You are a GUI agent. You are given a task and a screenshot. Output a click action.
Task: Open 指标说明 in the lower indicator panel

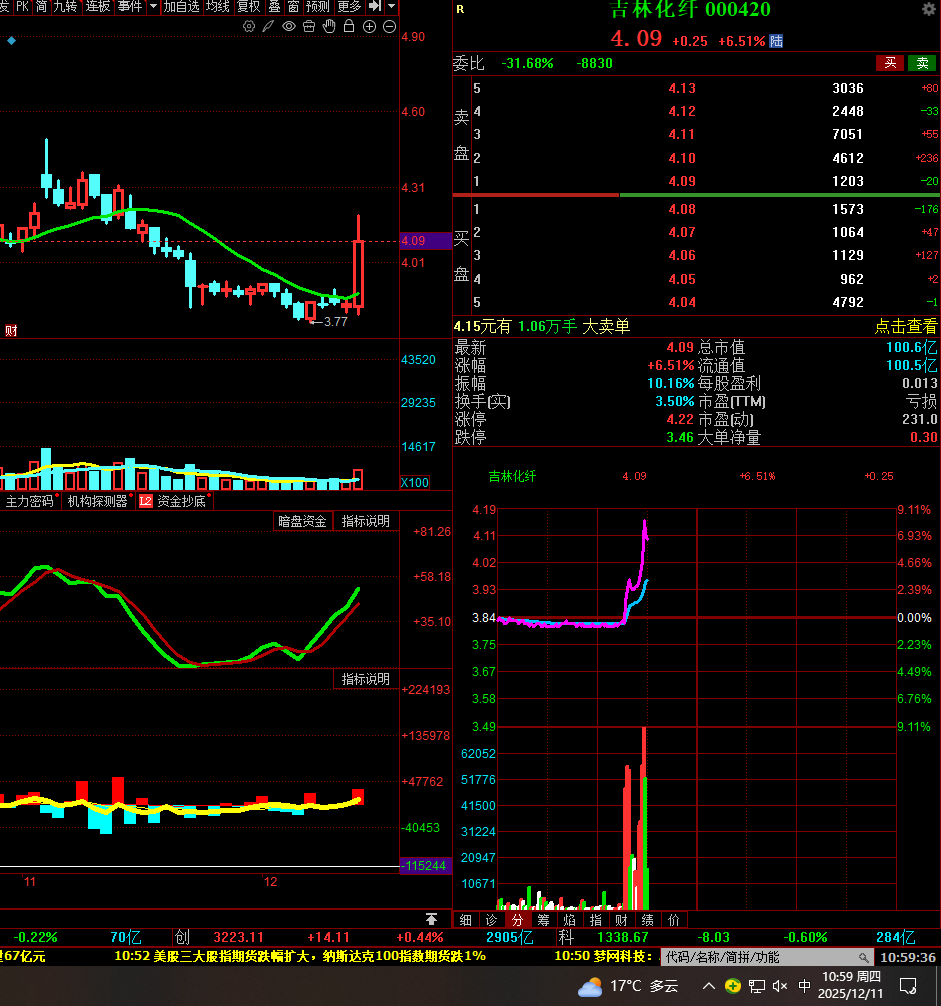click(366, 679)
